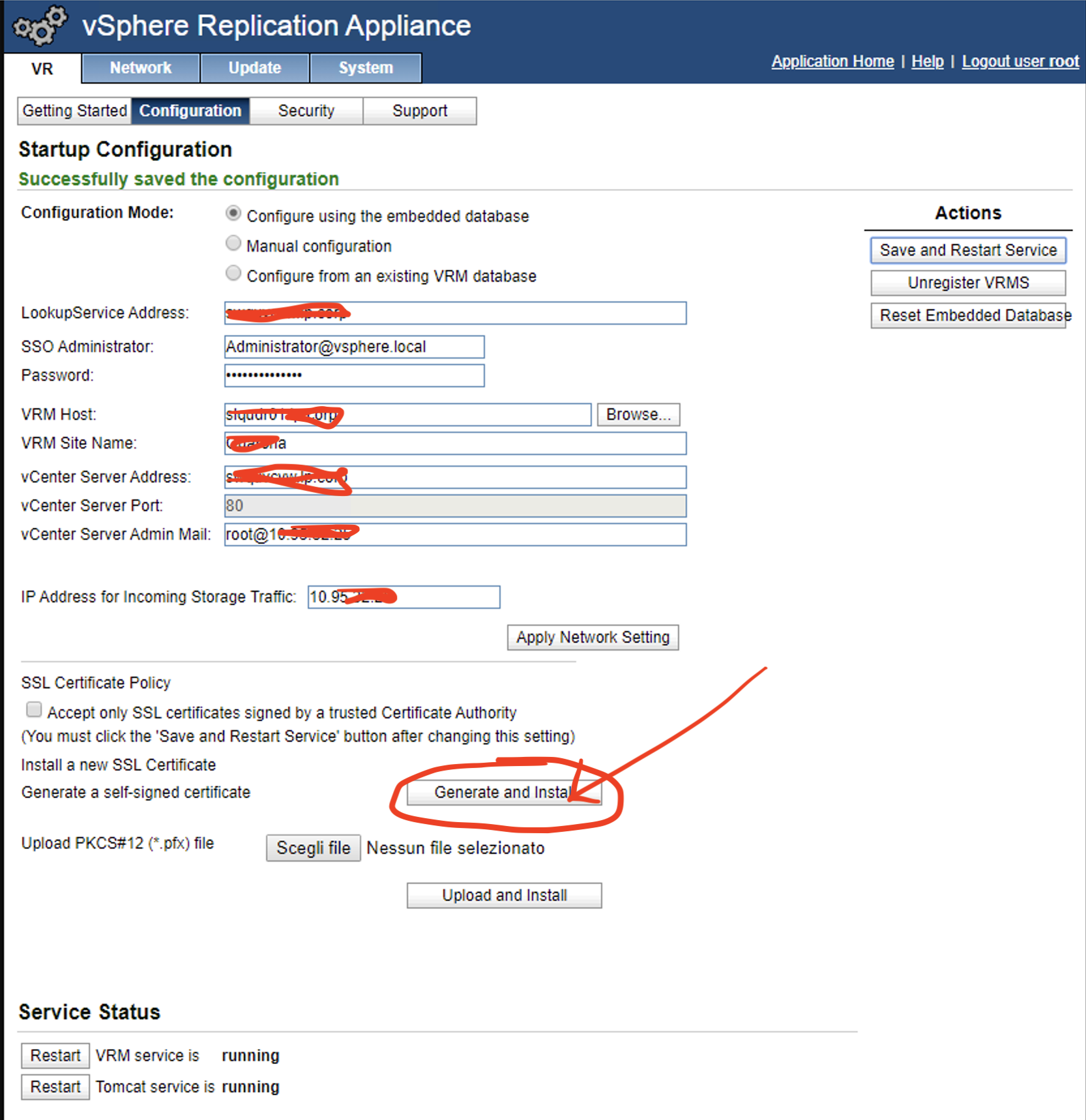The width and height of the screenshot is (1086, 1120).
Task: Open the System tab
Action: pyautogui.click(x=365, y=68)
